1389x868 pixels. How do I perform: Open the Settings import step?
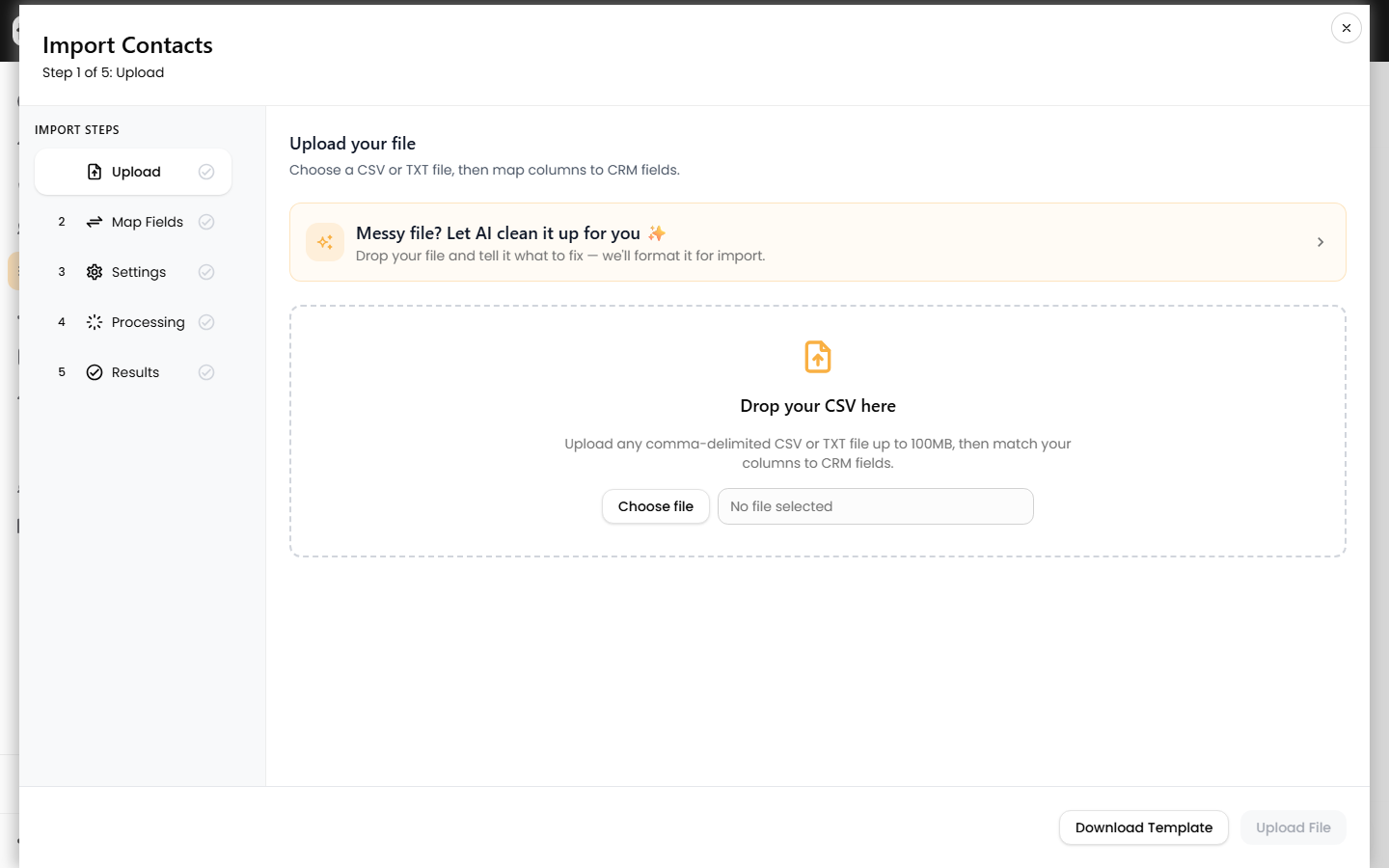click(133, 272)
